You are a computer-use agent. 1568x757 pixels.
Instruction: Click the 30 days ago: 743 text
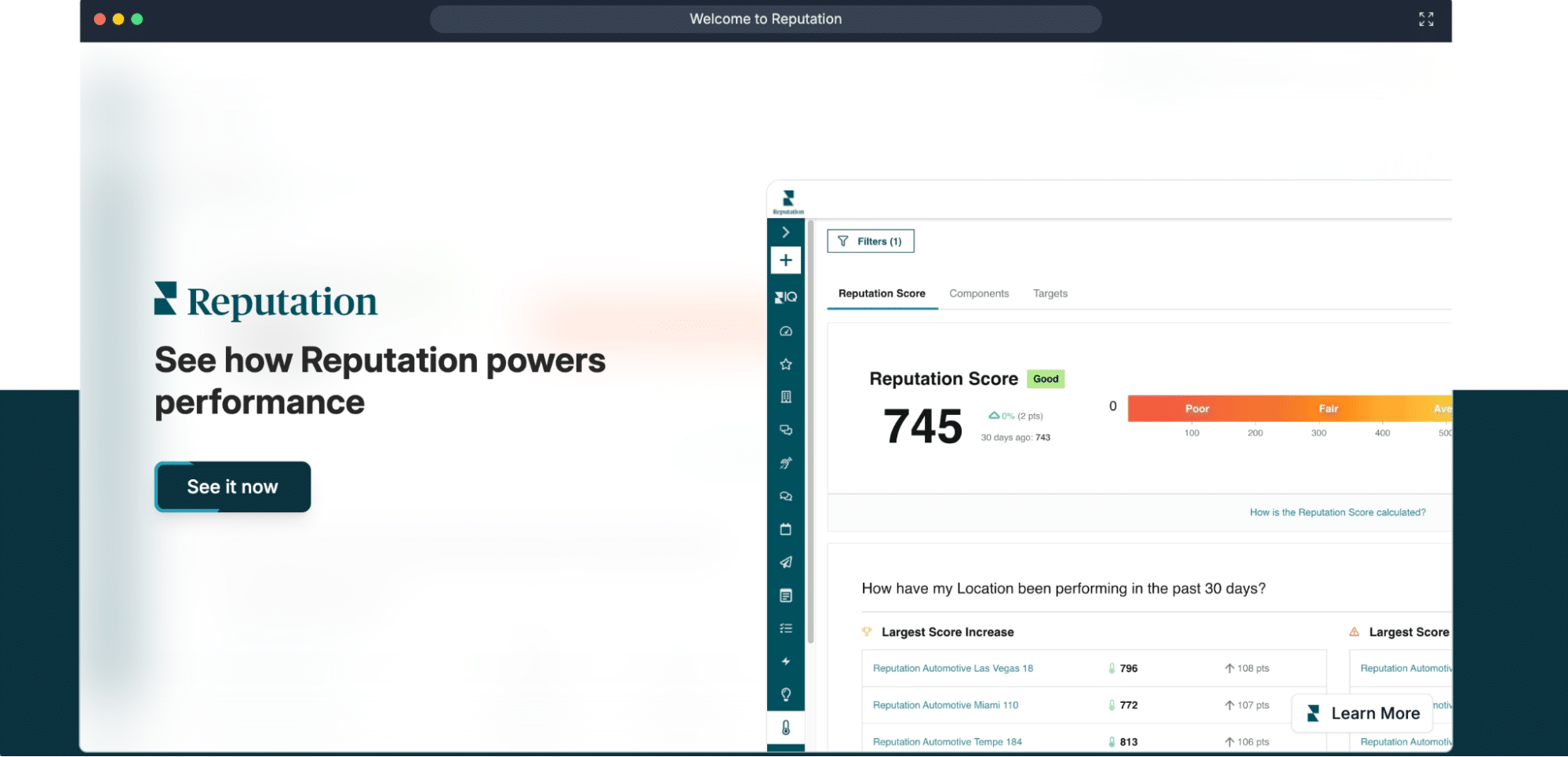[x=1015, y=438]
